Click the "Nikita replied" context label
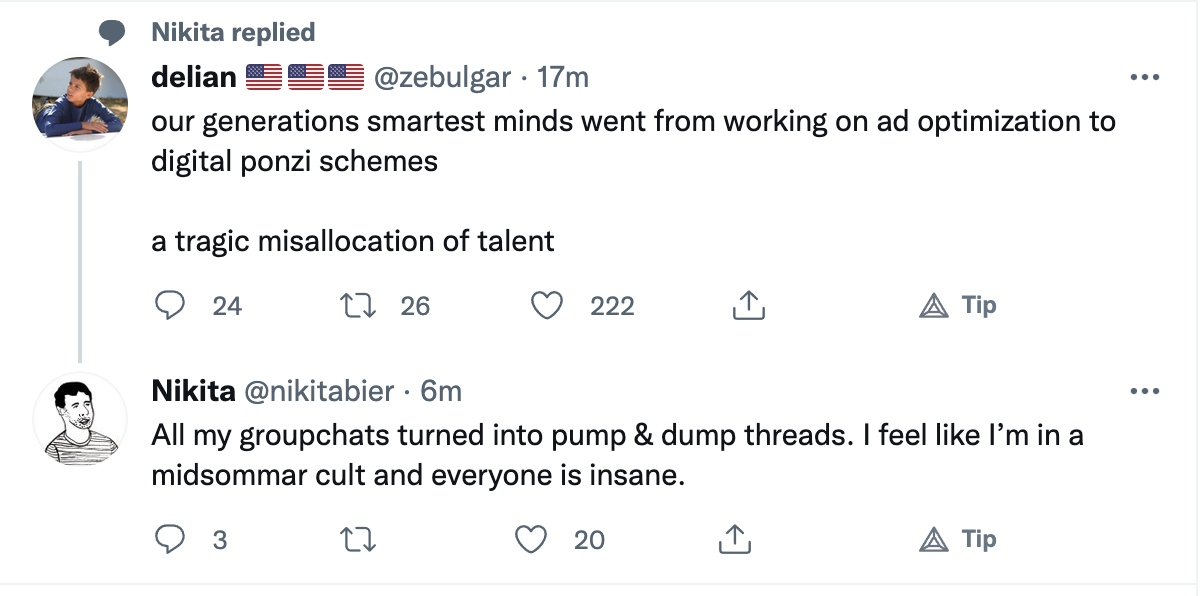Image resolution: width=1202 pixels, height=596 pixels. [233, 33]
